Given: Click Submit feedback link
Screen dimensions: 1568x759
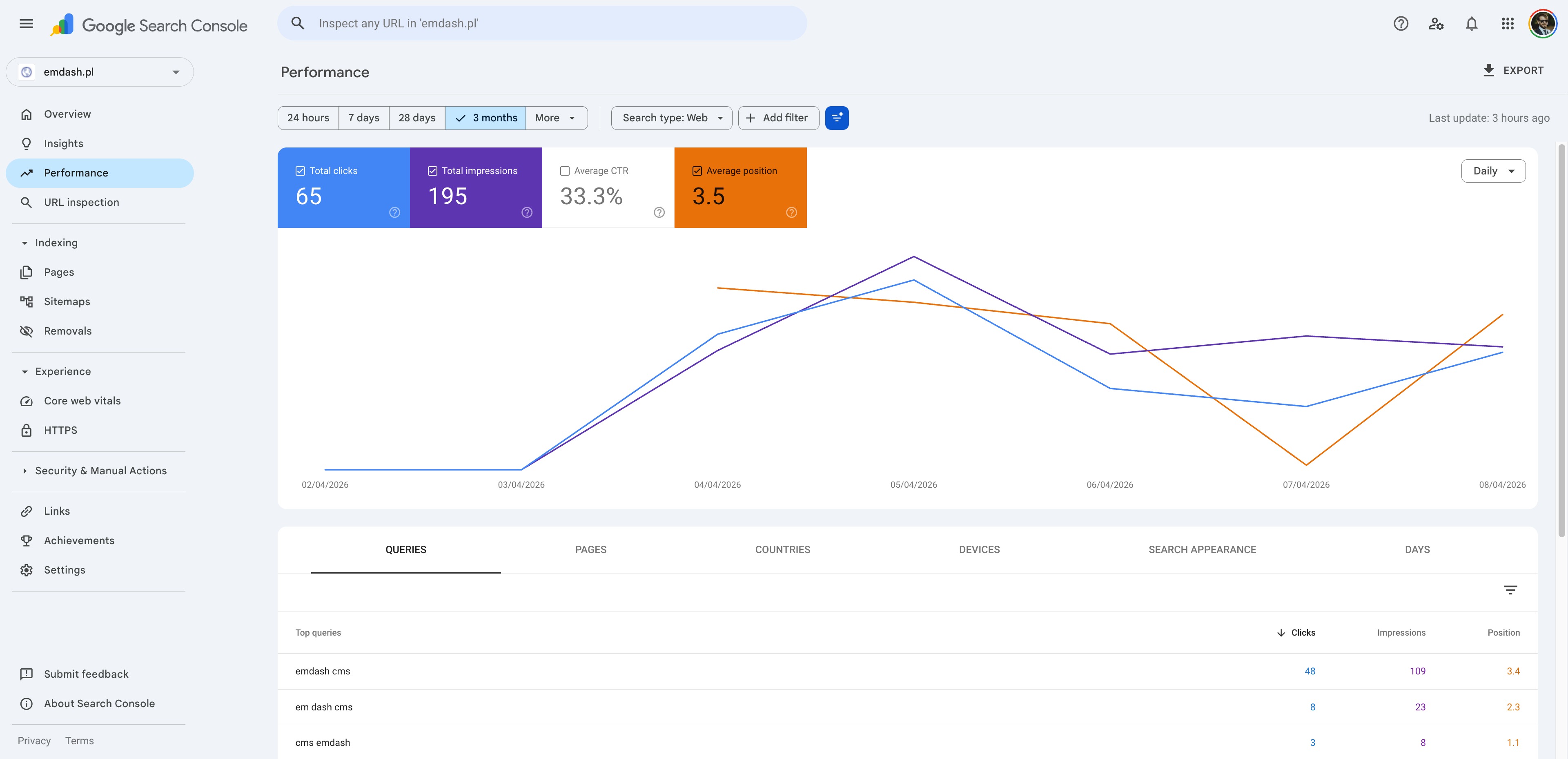Looking at the screenshot, I should (86, 674).
